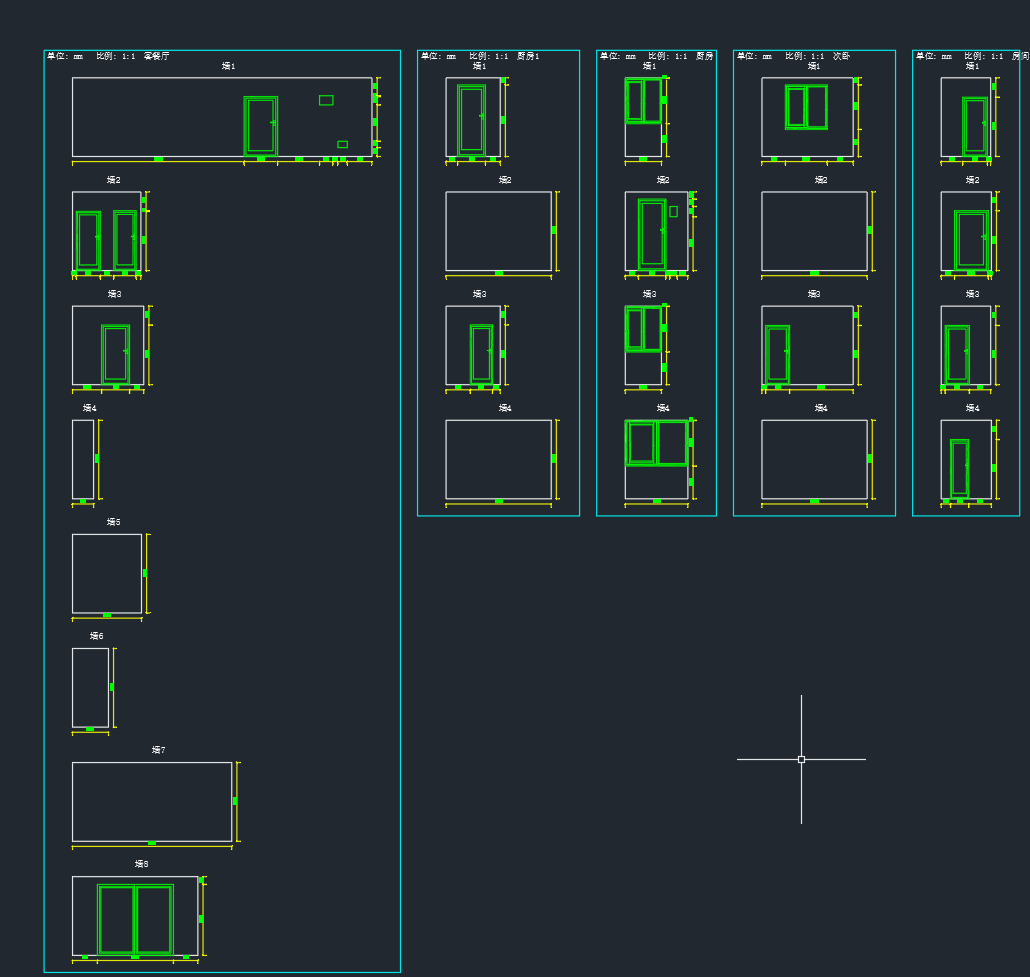The height and width of the screenshot is (977, 1030).
Task: Click the 次卧 title text
Action: [x=842, y=56]
